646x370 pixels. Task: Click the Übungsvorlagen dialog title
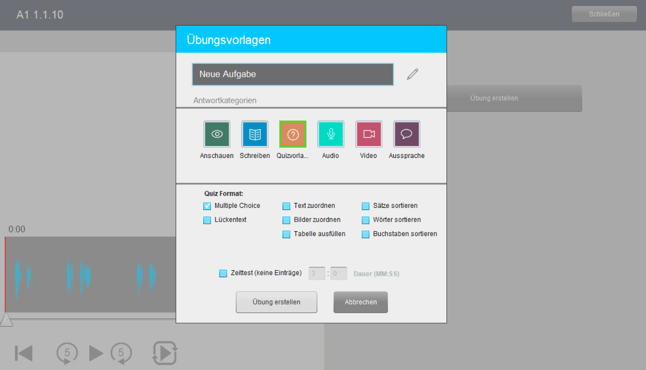229,40
